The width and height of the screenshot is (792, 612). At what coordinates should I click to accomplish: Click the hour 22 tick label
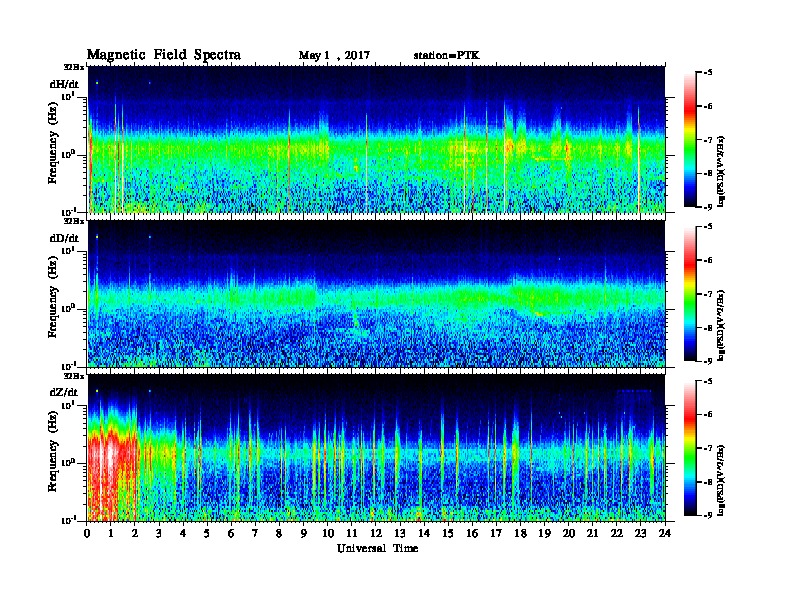(x=617, y=533)
